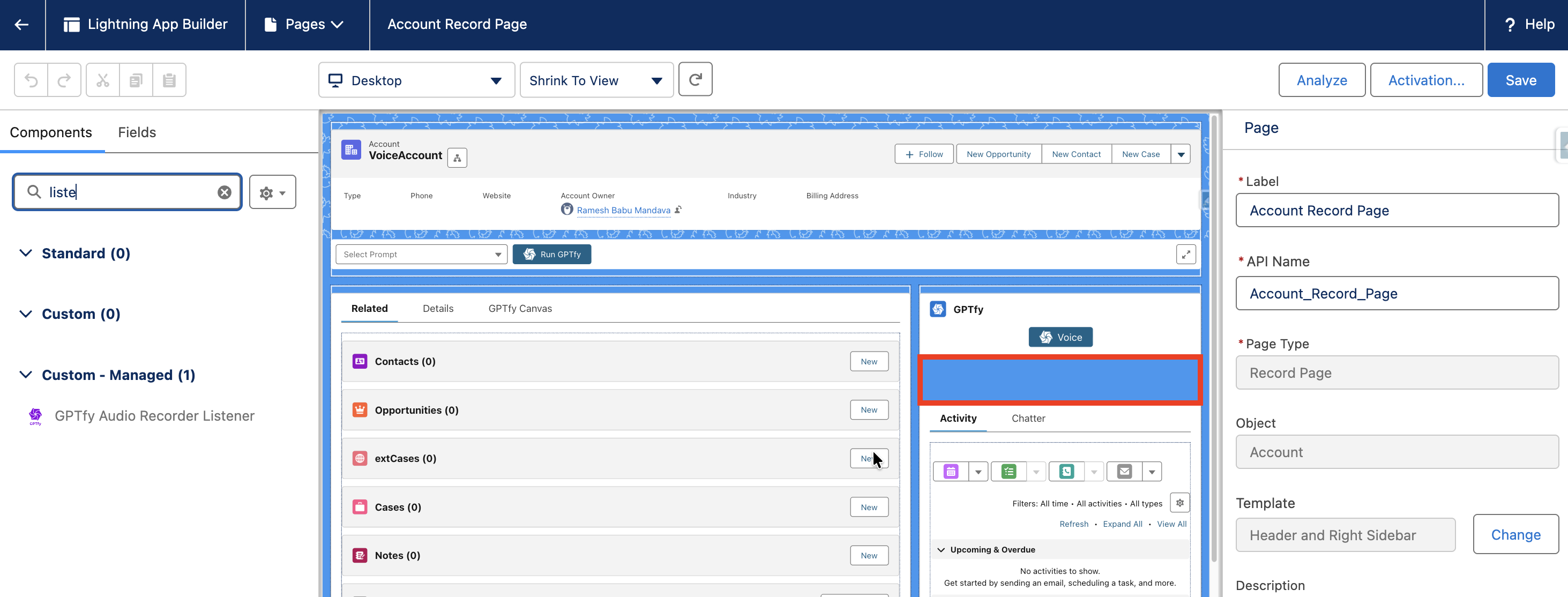Switch to the Fields tab

pos(137,132)
